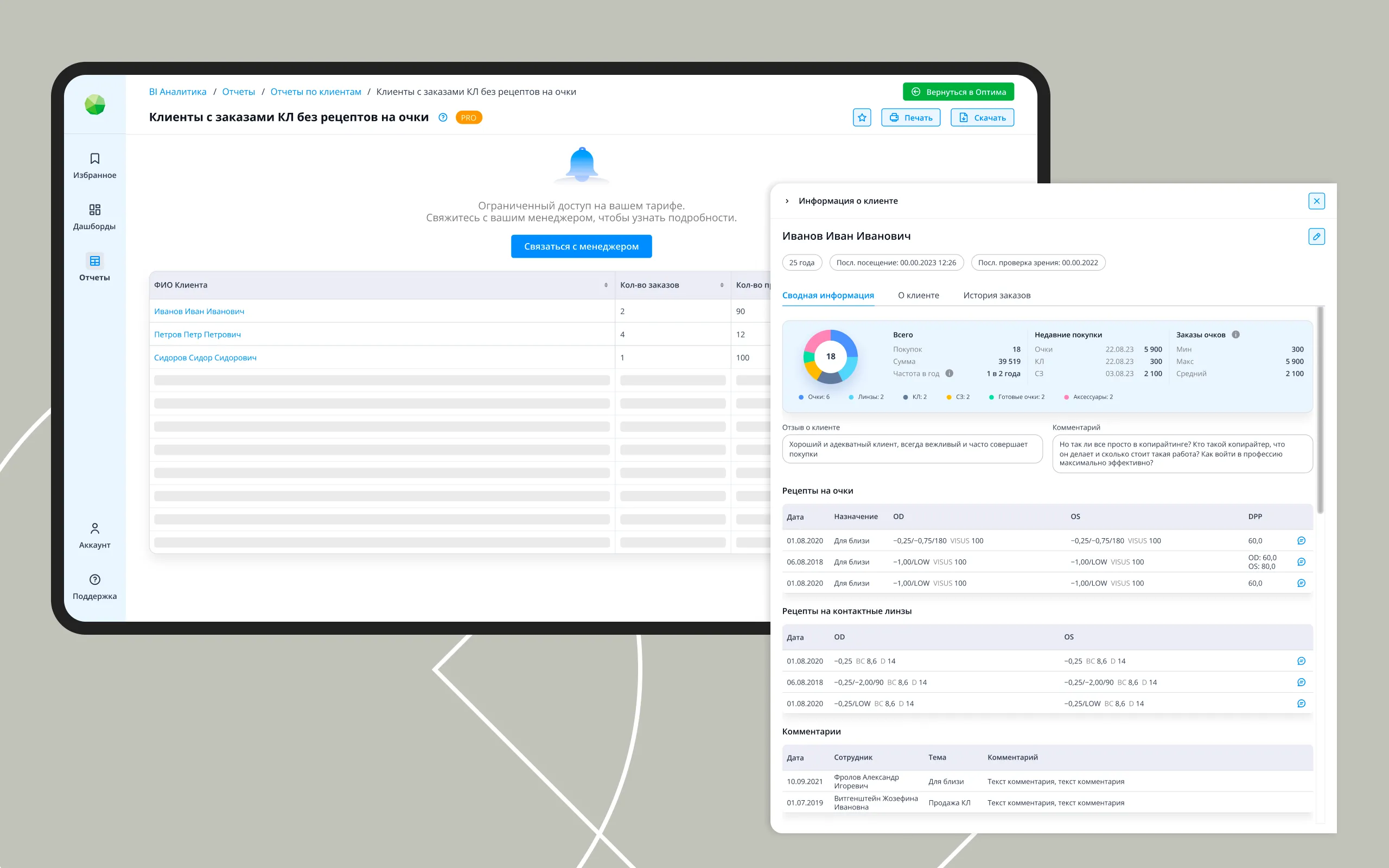Click info icon beside Заказы очков

[1236, 334]
